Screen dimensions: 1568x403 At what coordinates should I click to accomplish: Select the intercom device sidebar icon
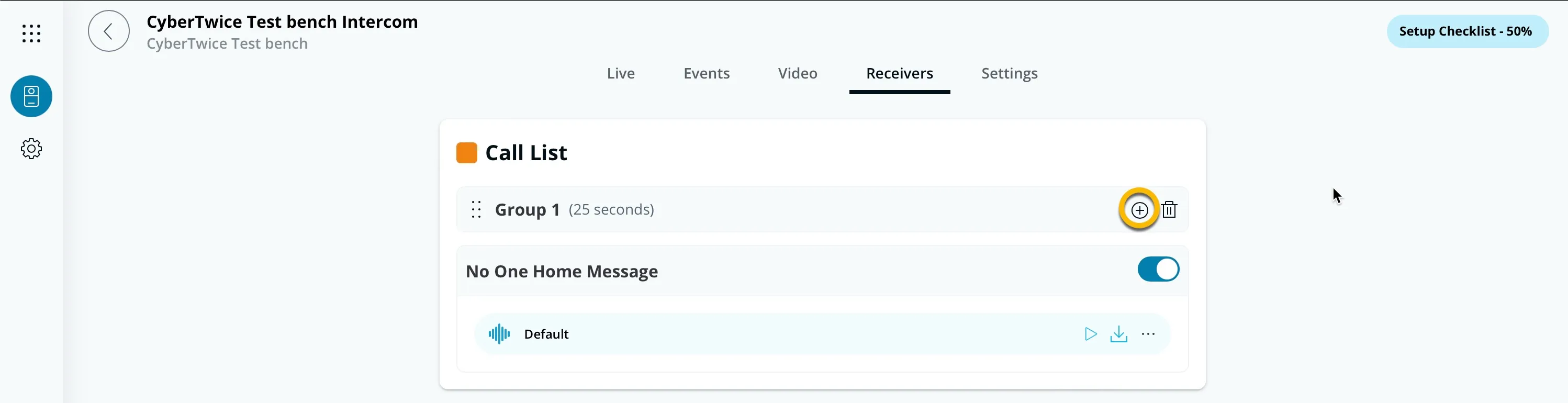click(31, 96)
